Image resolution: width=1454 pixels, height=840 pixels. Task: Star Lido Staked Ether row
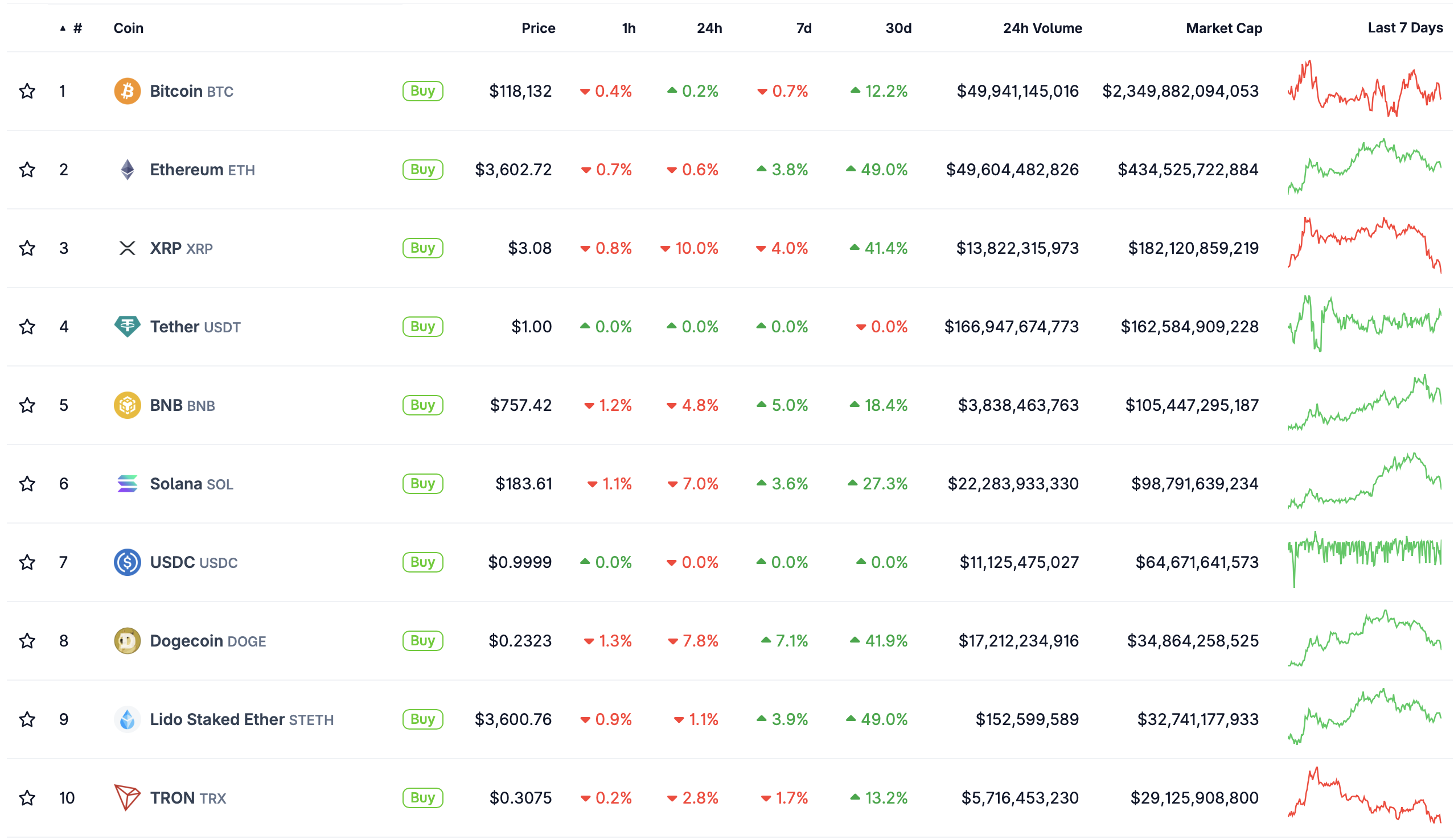pyautogui.click(x=27, y=719)
